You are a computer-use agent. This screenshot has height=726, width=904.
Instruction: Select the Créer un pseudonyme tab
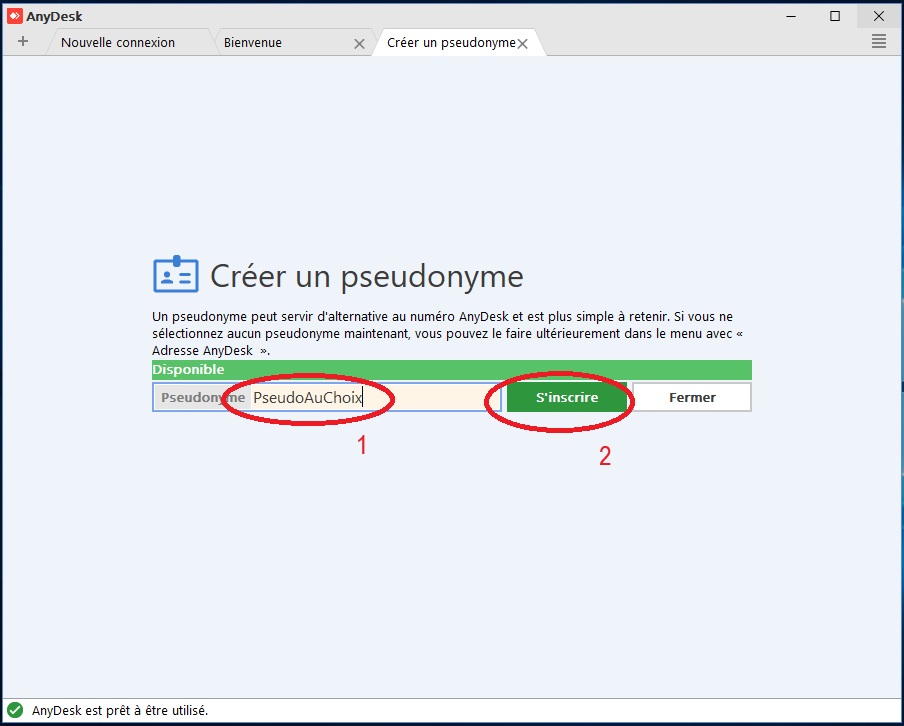click(451, 43)
